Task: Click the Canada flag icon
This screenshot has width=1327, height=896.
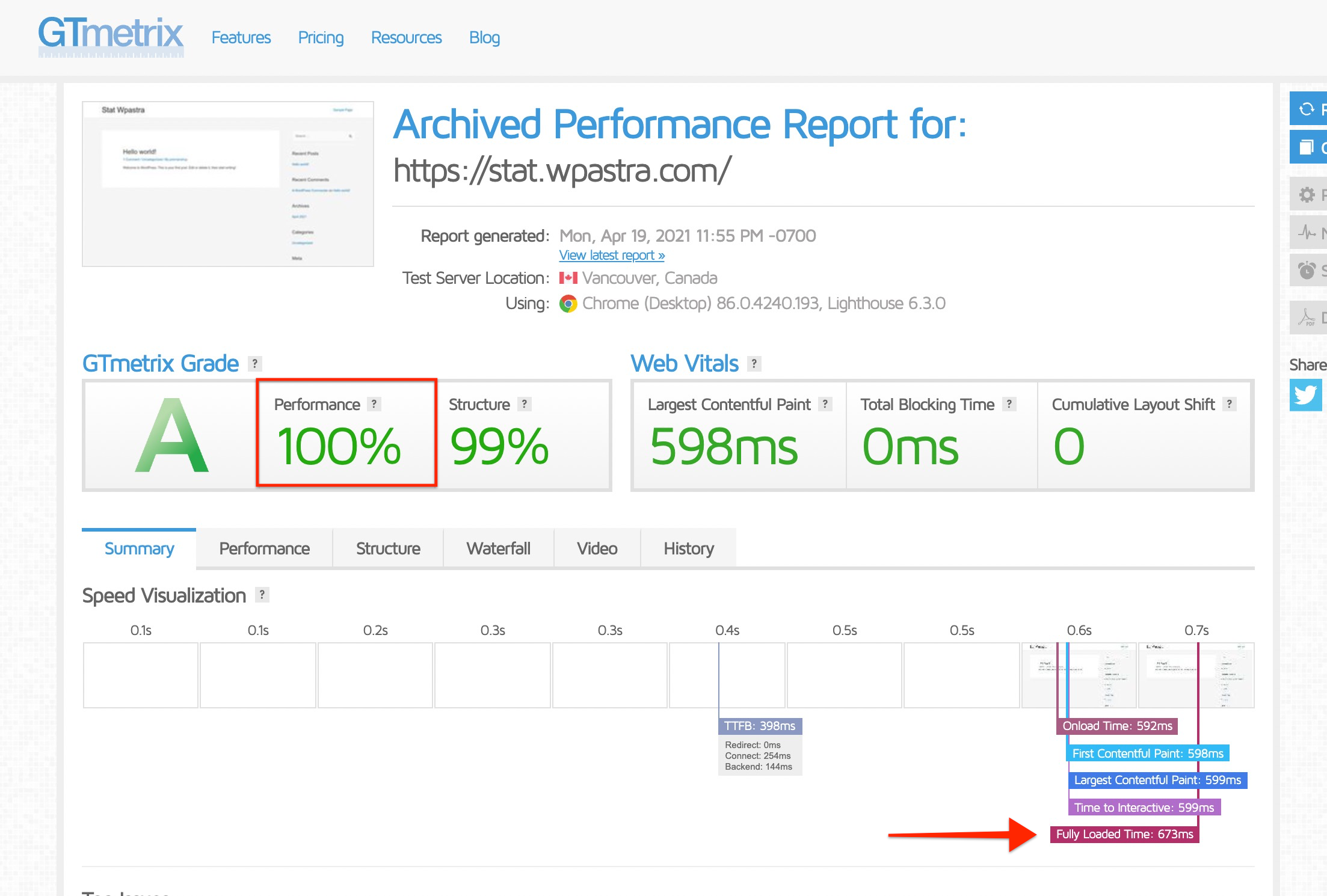Action: (x=568, y=278)
